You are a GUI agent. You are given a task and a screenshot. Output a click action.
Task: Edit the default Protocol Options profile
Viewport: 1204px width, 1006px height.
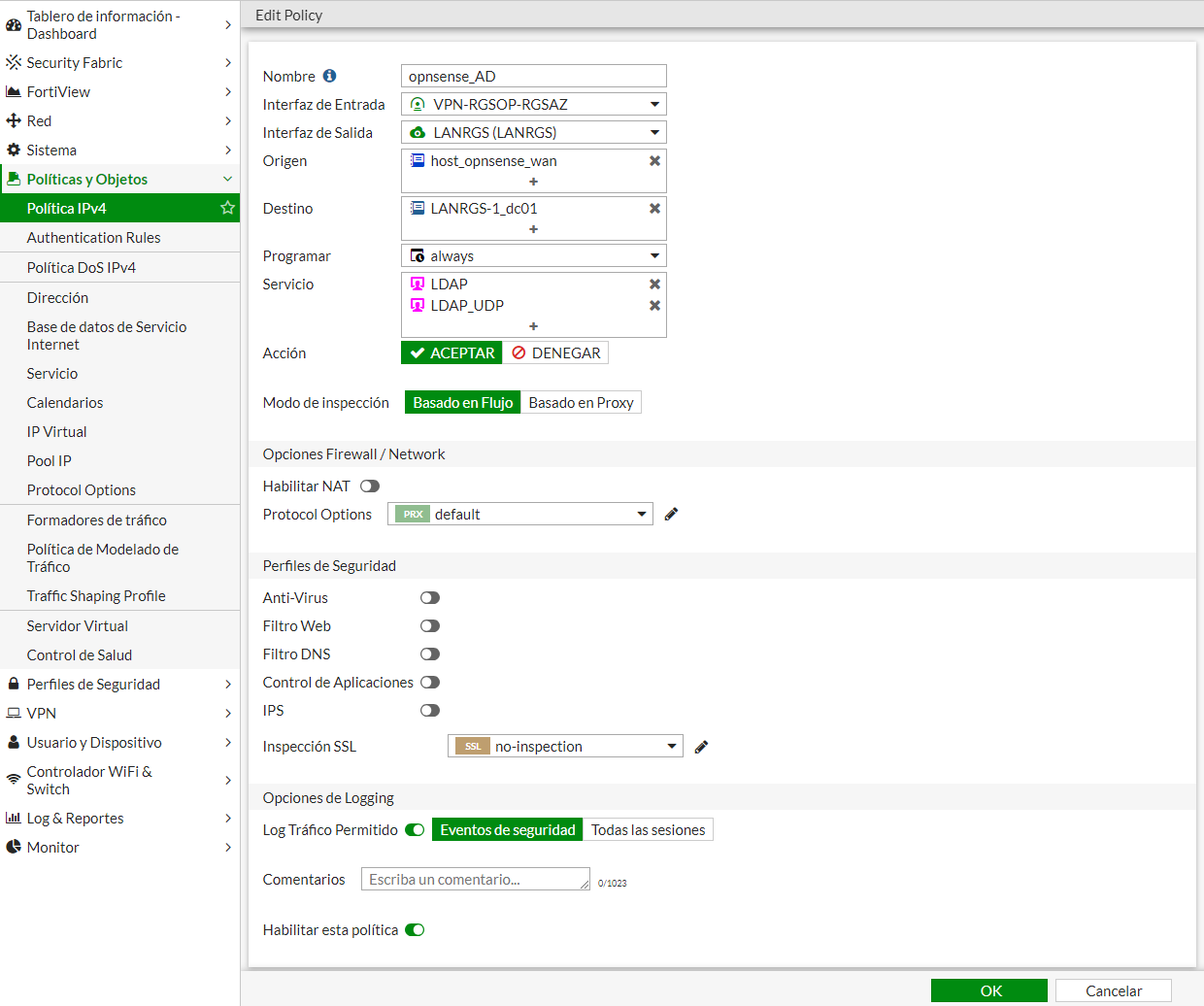[670, 514]
